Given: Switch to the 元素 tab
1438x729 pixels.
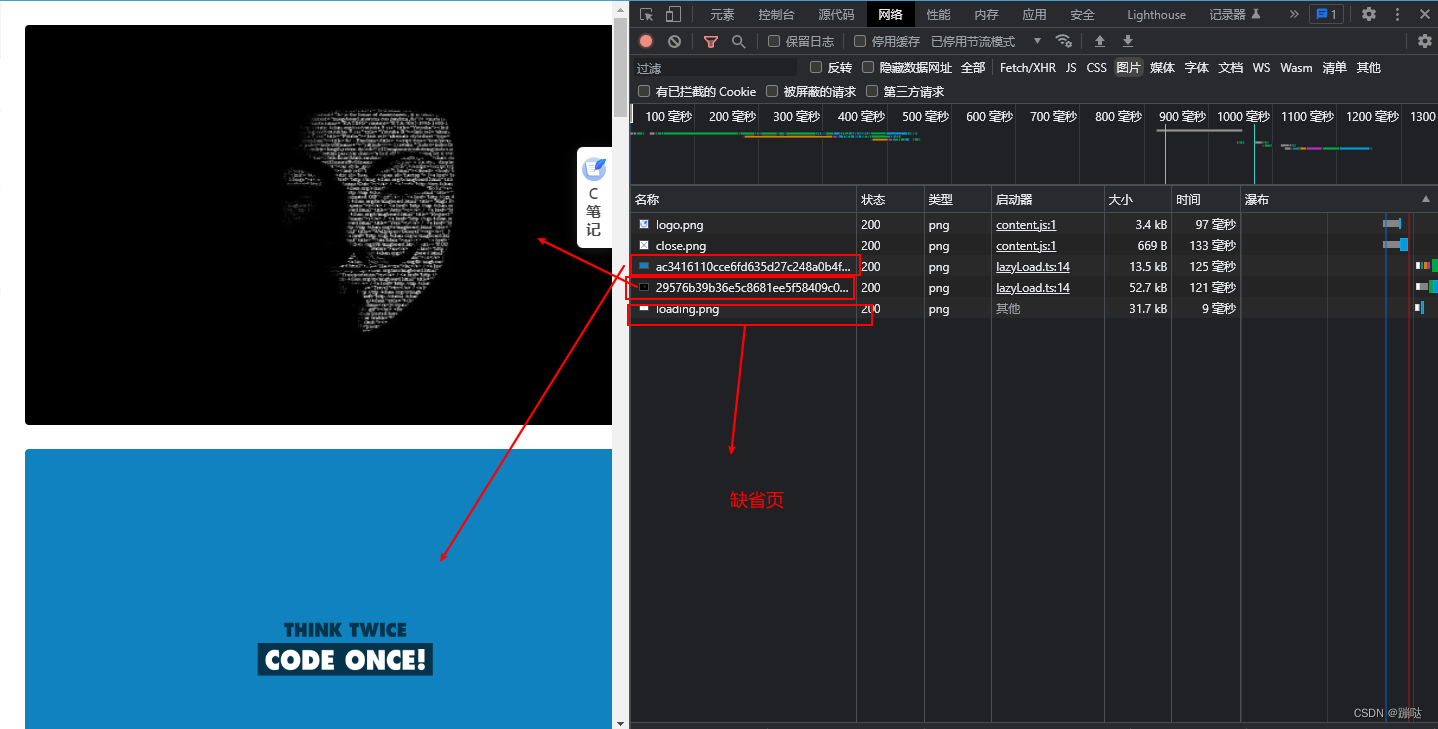Looking at the screenshot, I should click(x=722, y=14).
